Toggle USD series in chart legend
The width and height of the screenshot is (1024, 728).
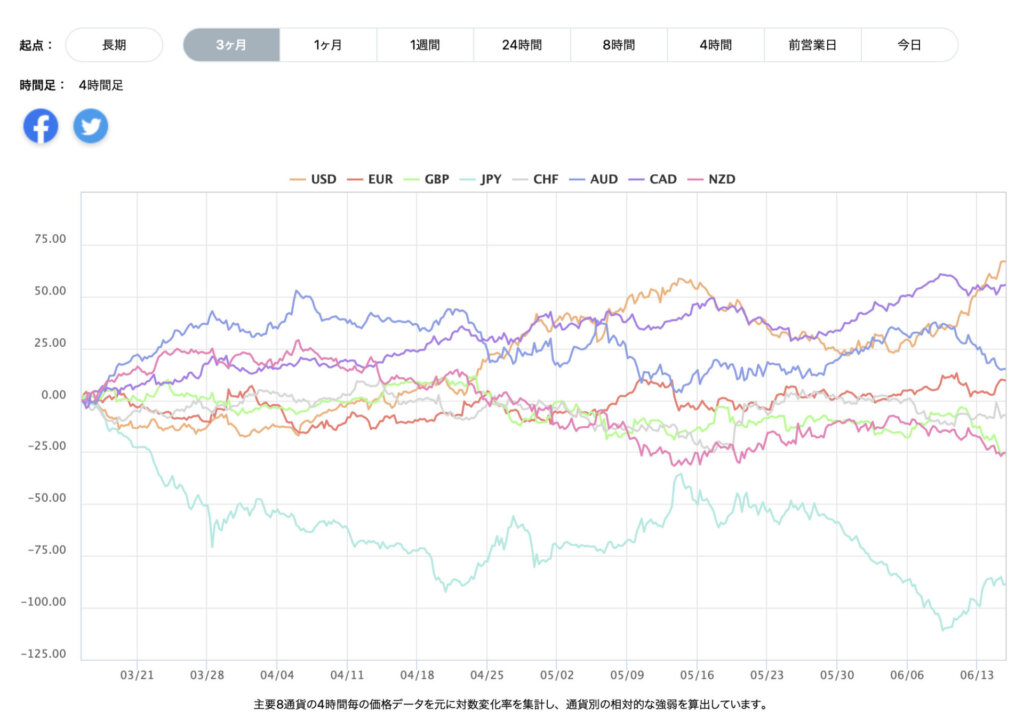tap(312, 179)
